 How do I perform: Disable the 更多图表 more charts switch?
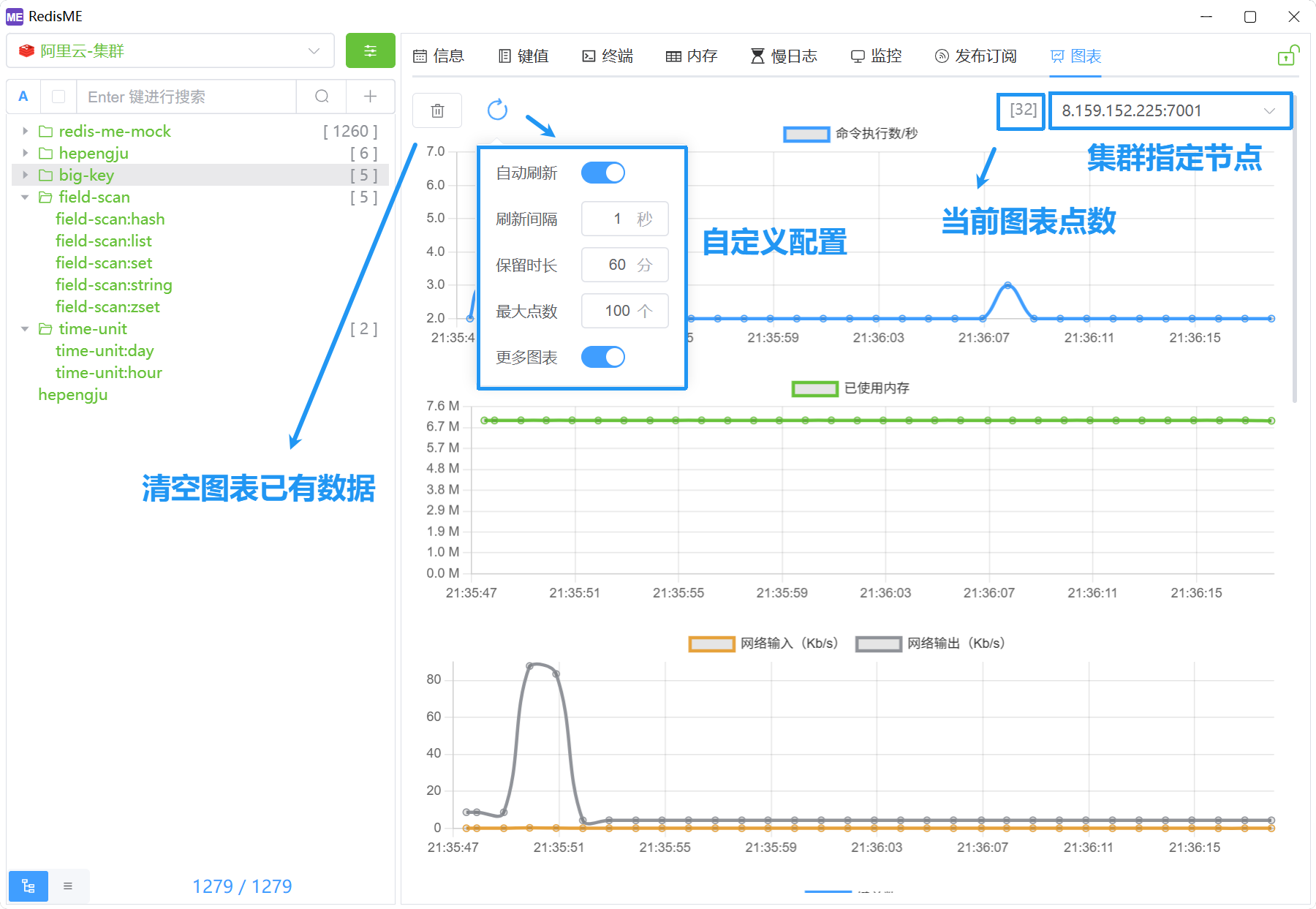[602, 357]
